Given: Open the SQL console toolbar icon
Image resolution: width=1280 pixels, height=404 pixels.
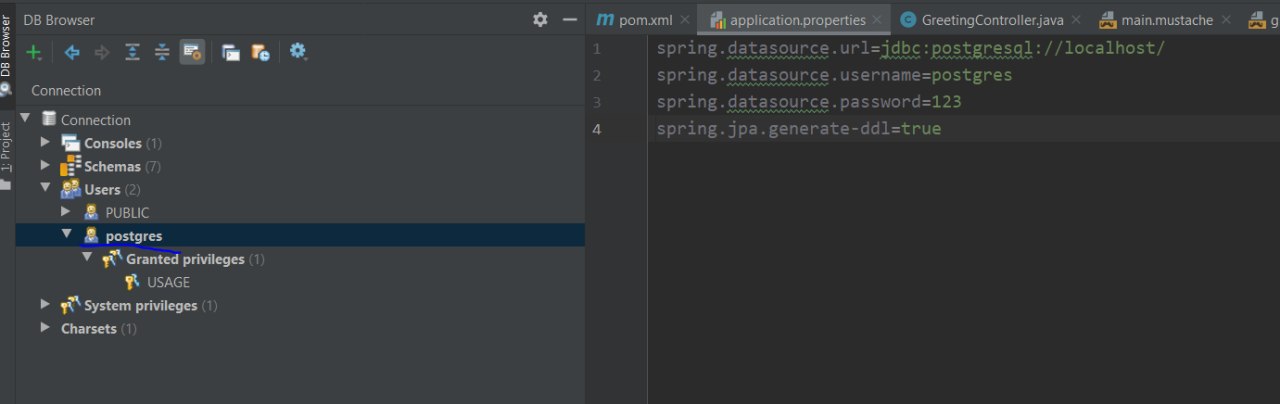Looking at the screenshot, I should click(x=231, y=52).
